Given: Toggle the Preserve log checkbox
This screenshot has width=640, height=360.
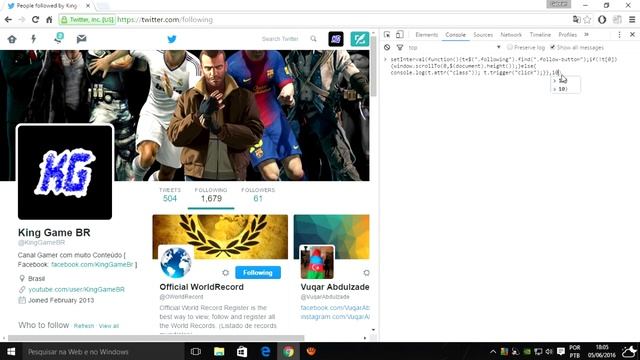Looking at the screenshot, I should click(x=510, y=47).
